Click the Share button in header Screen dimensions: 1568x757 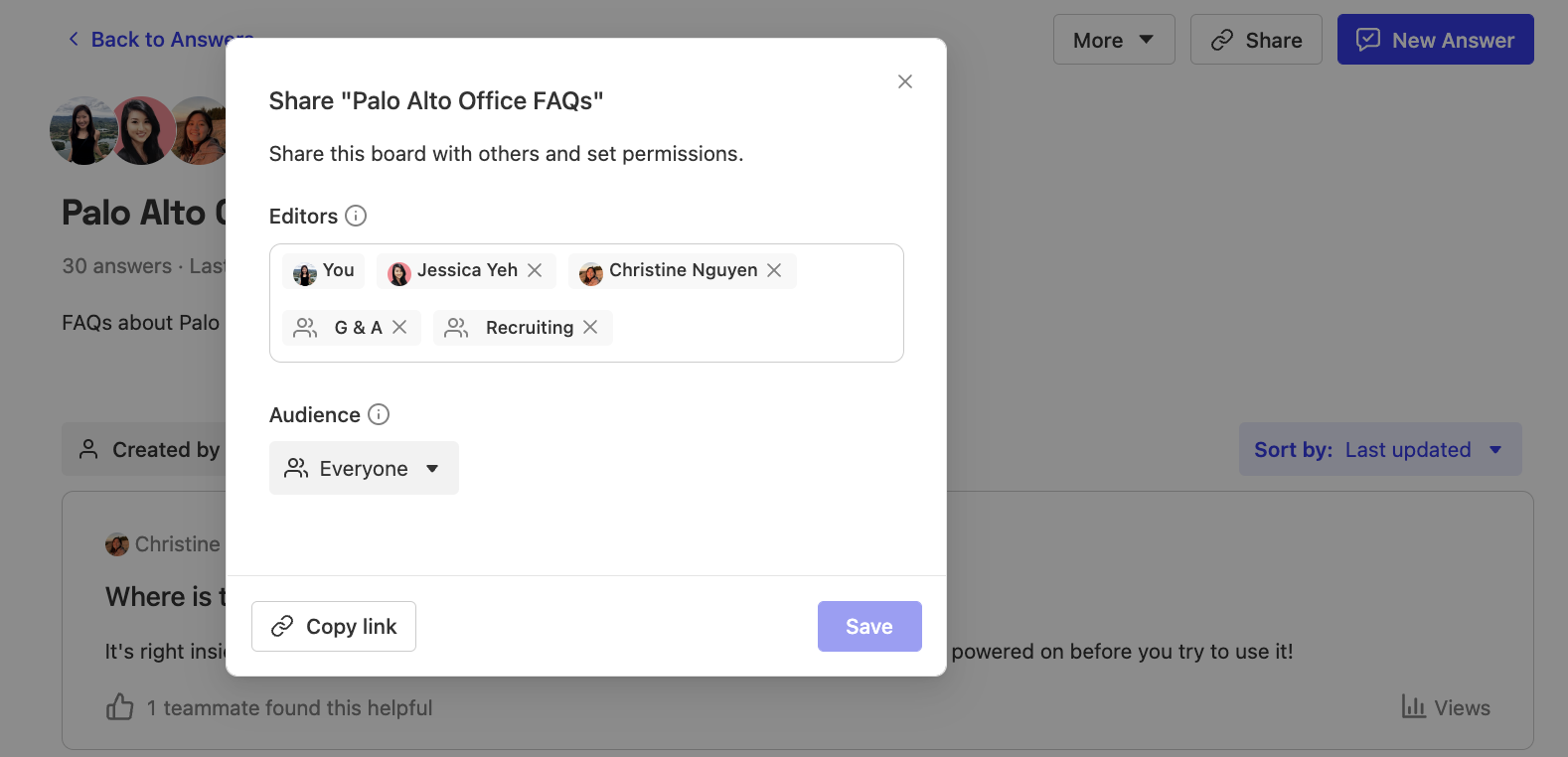click(x=1256, y=40)
